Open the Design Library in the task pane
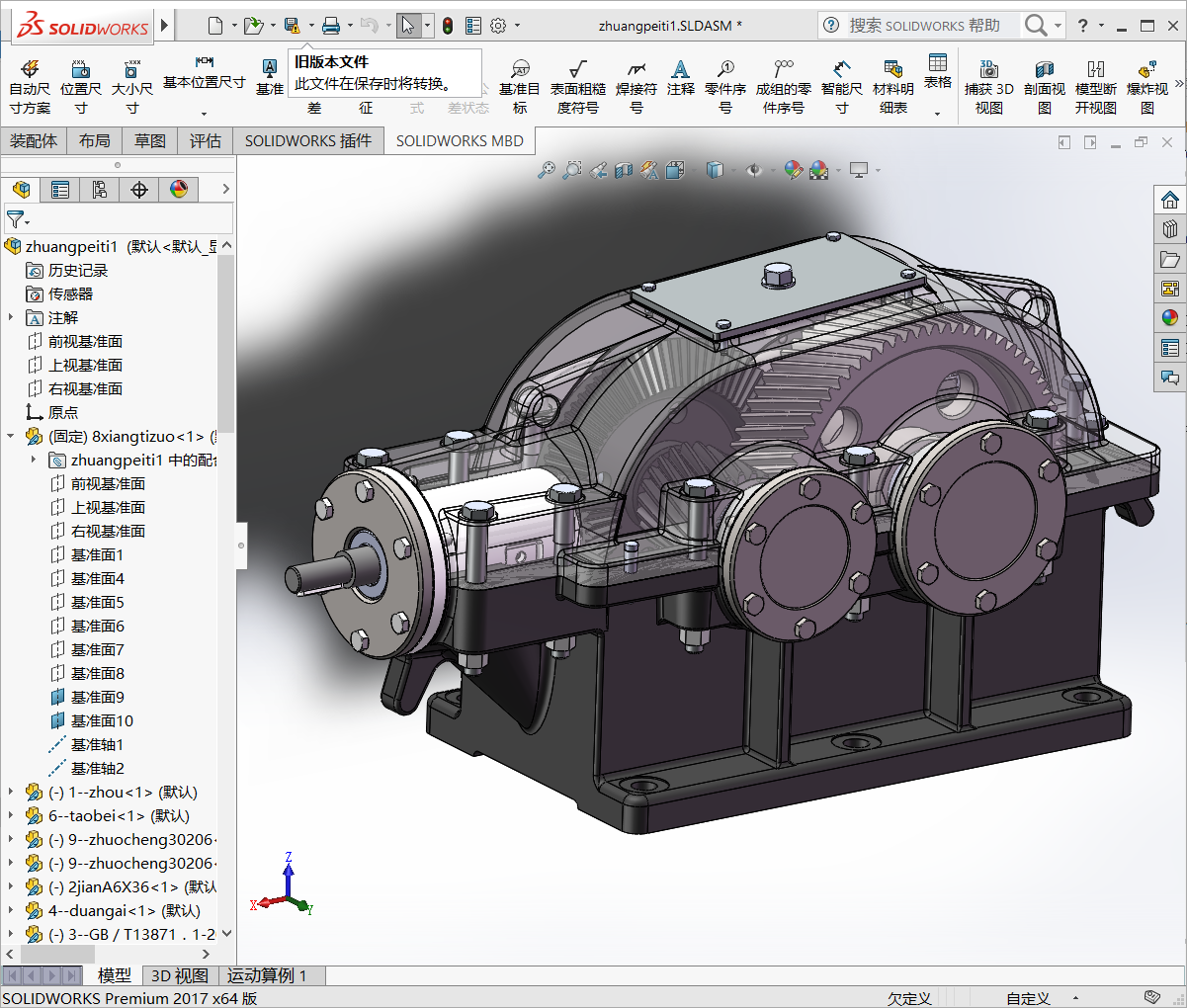 click(1170, 229)
